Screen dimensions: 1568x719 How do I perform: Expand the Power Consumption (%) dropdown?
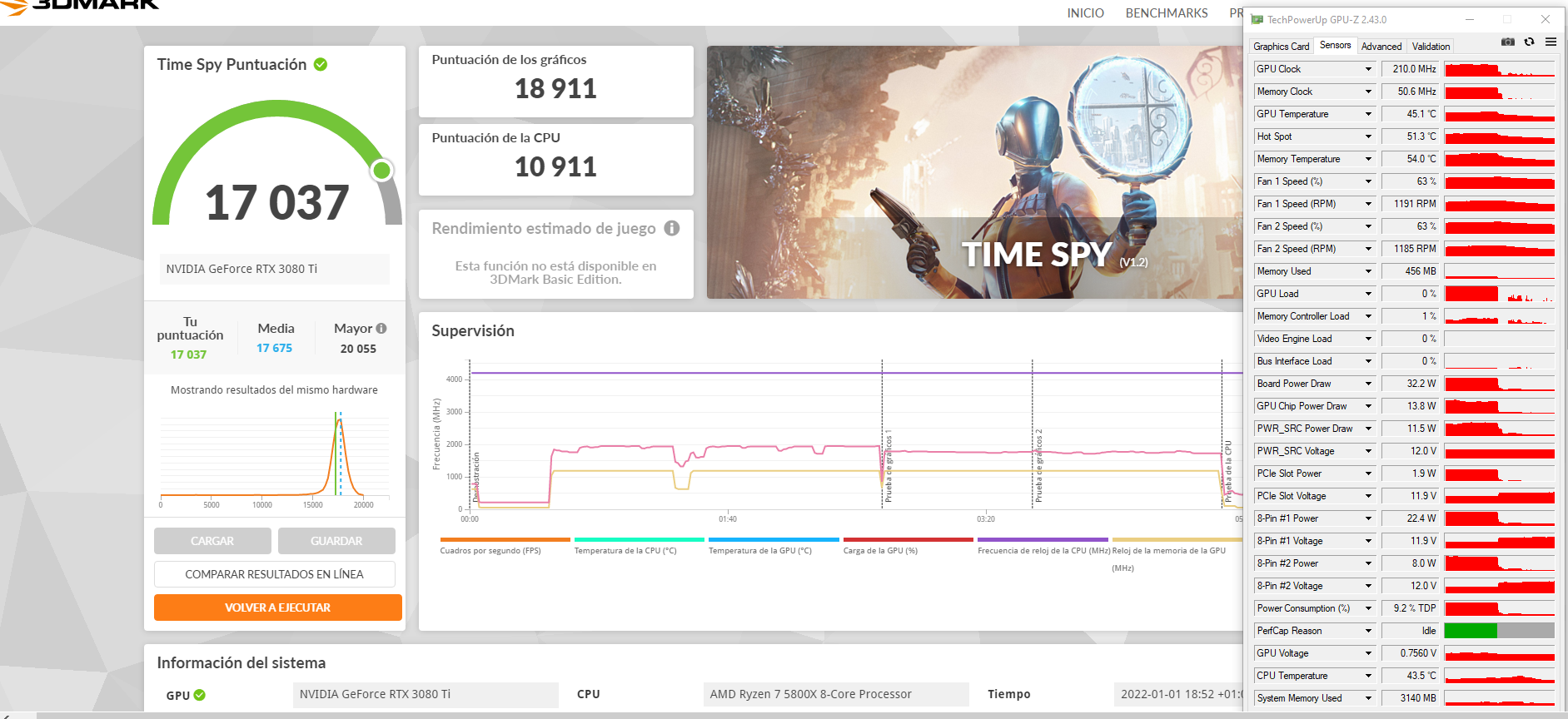pos(1368,608)
